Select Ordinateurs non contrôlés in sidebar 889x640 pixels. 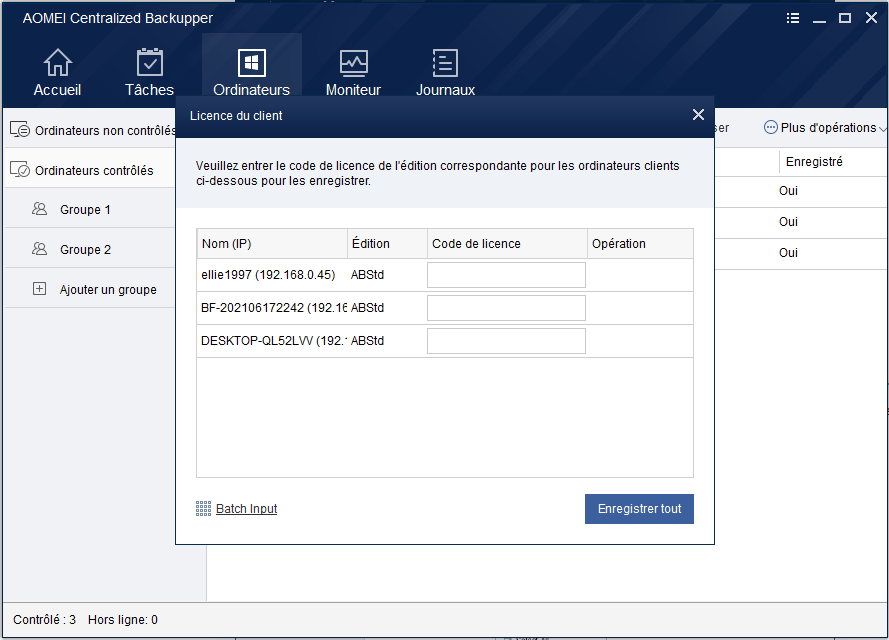click(x=90, y=130)
